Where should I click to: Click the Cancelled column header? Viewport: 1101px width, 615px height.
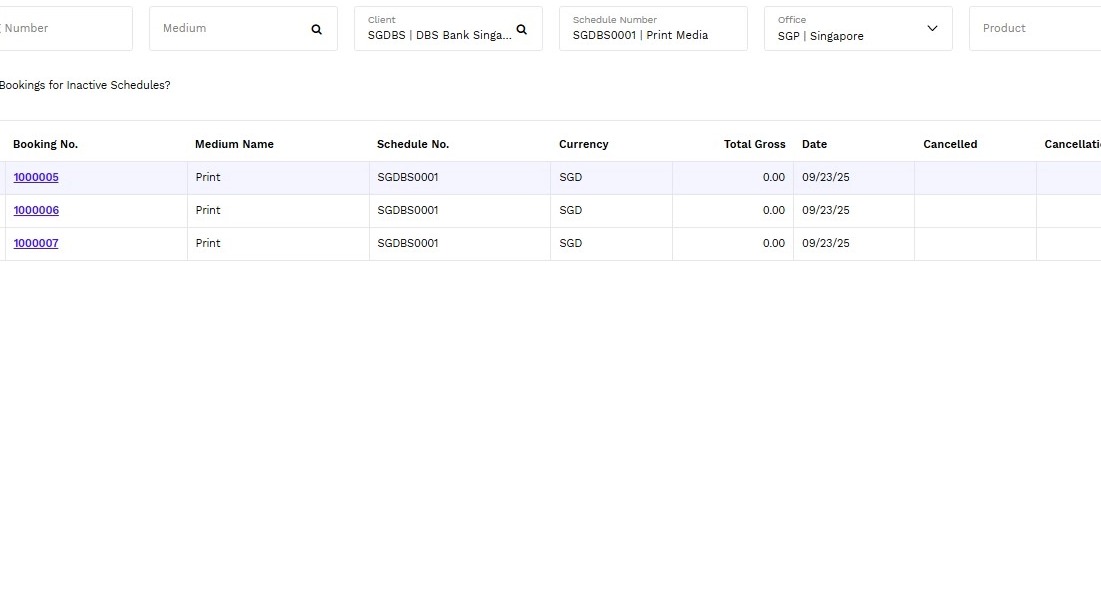point(949,144)
